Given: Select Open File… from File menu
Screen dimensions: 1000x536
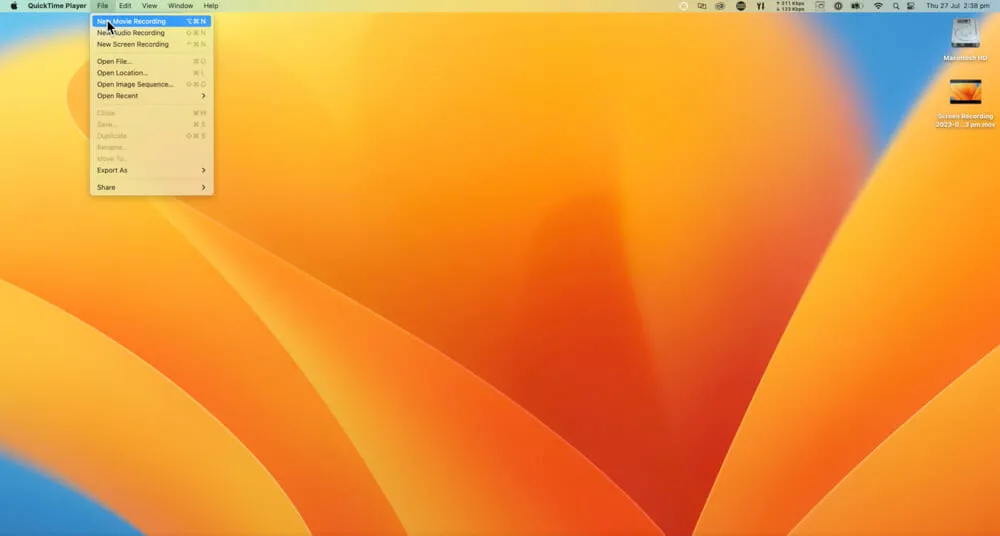Looking at the screenshot, I should 151,61.
